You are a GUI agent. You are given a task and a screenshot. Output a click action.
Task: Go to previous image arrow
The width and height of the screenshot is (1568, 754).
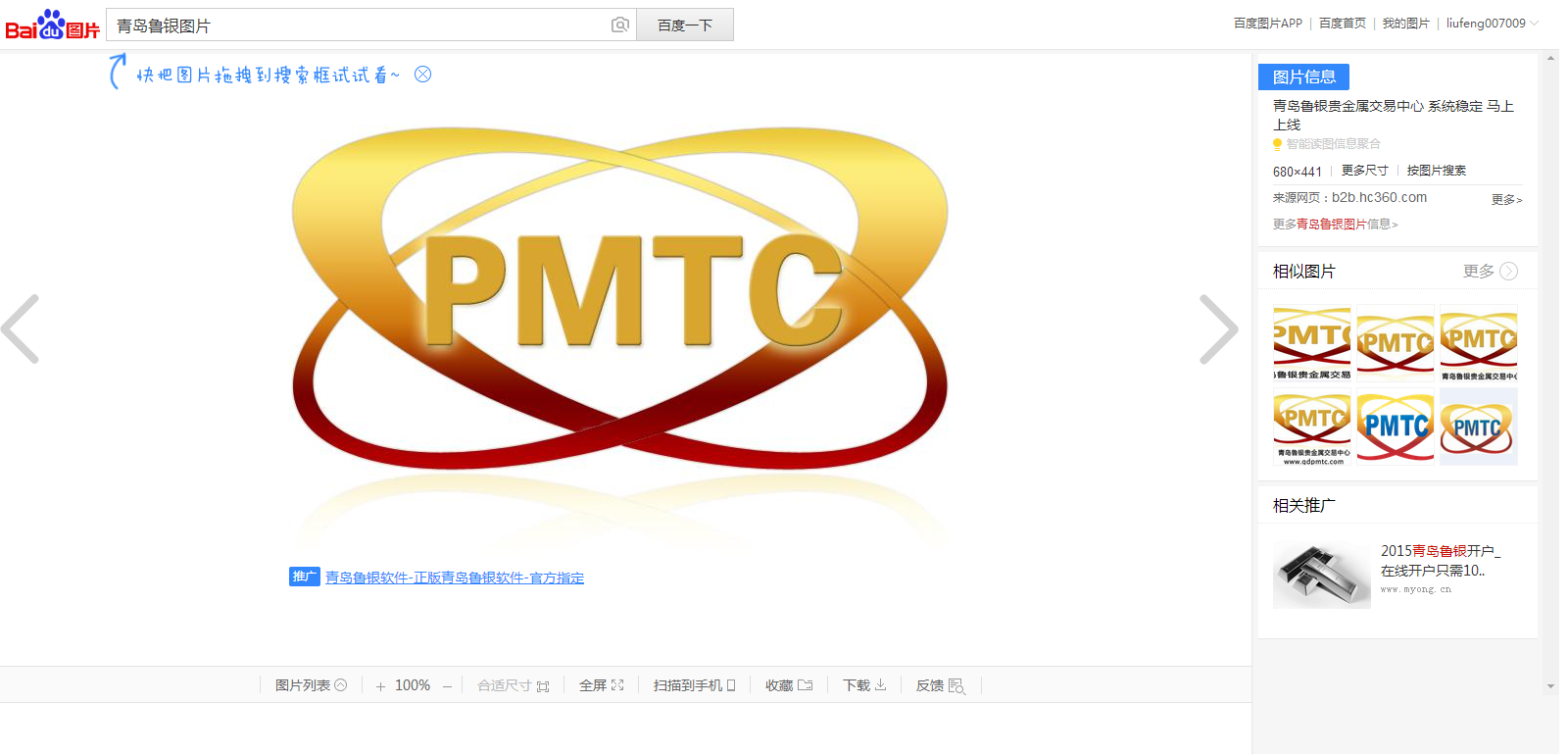click(x=21, y=329)
